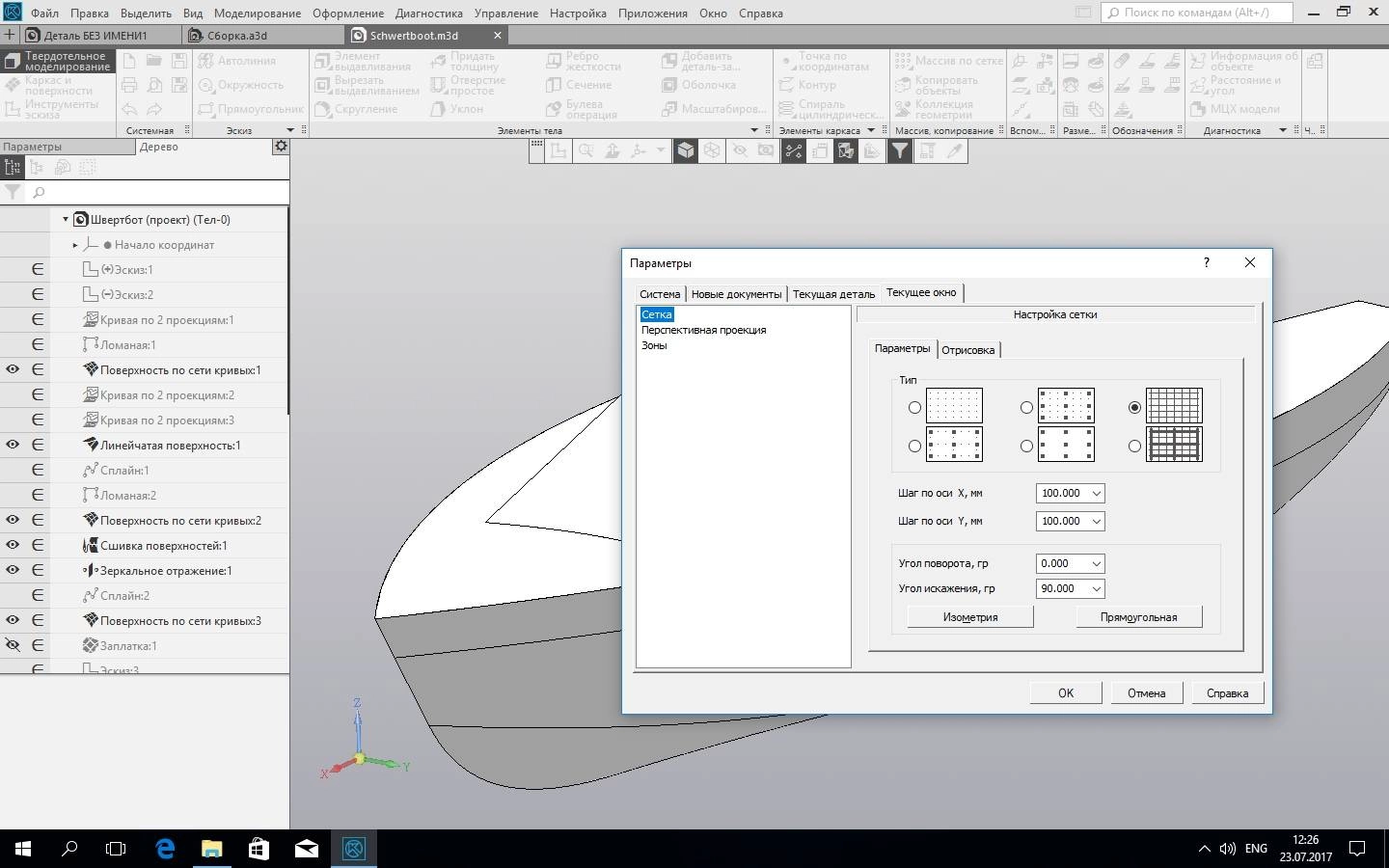Click Информация об объекте ribbon tool
Screen dimensions: 1389x868
(1244, 61)
